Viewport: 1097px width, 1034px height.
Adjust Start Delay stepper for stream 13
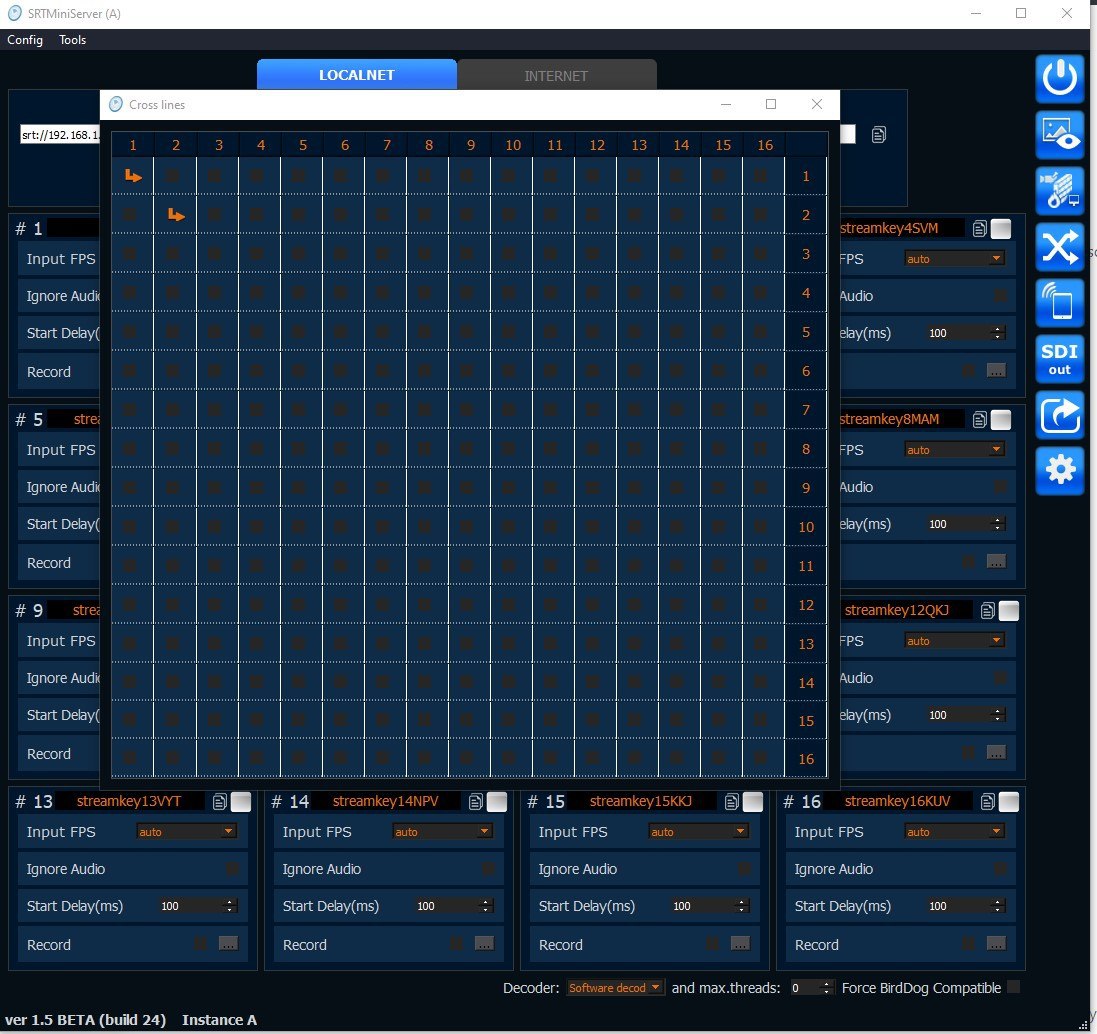(229, 905)
